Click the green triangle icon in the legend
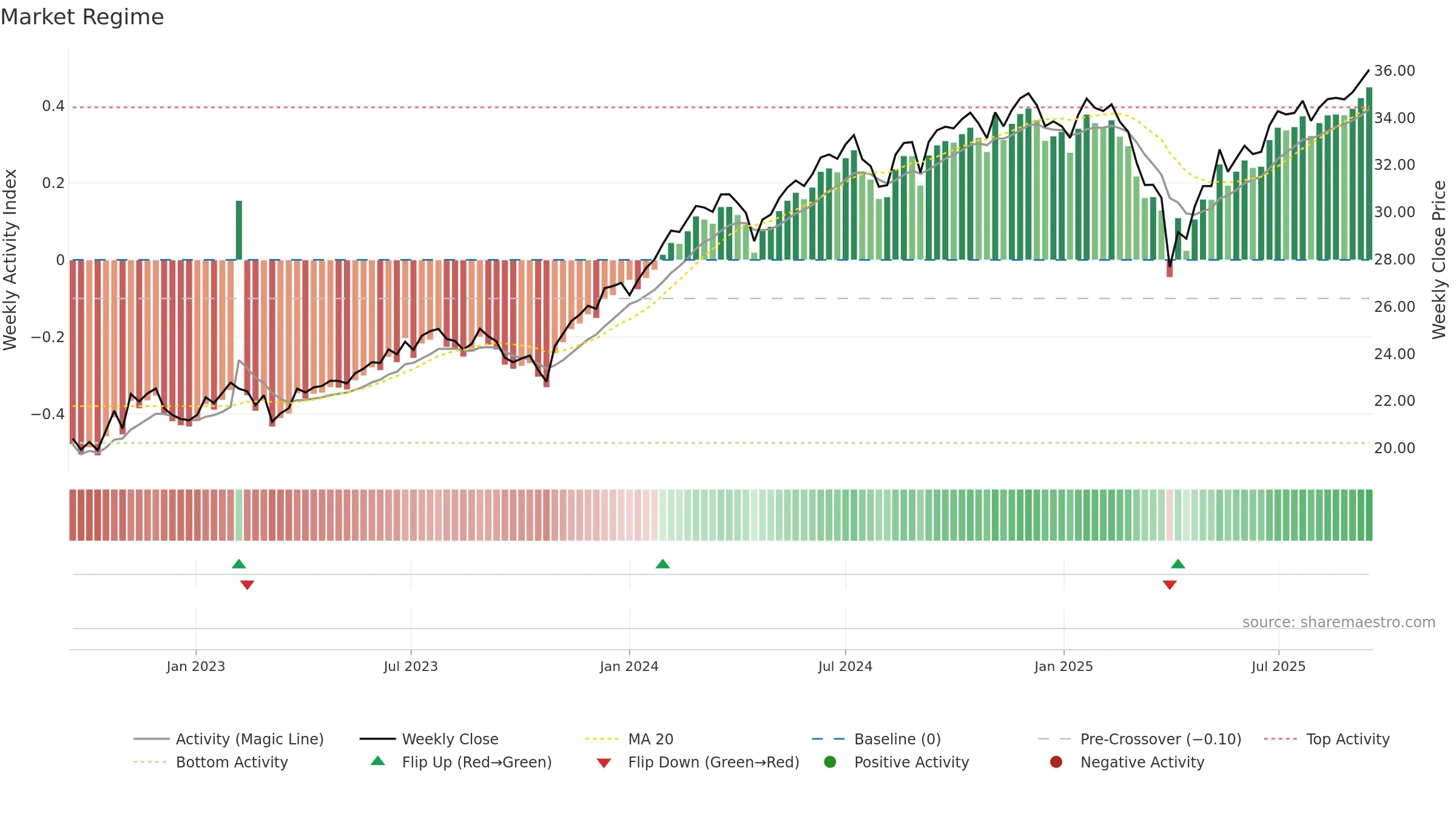This screenshot has width=1456, height=819. pos(378,761)
